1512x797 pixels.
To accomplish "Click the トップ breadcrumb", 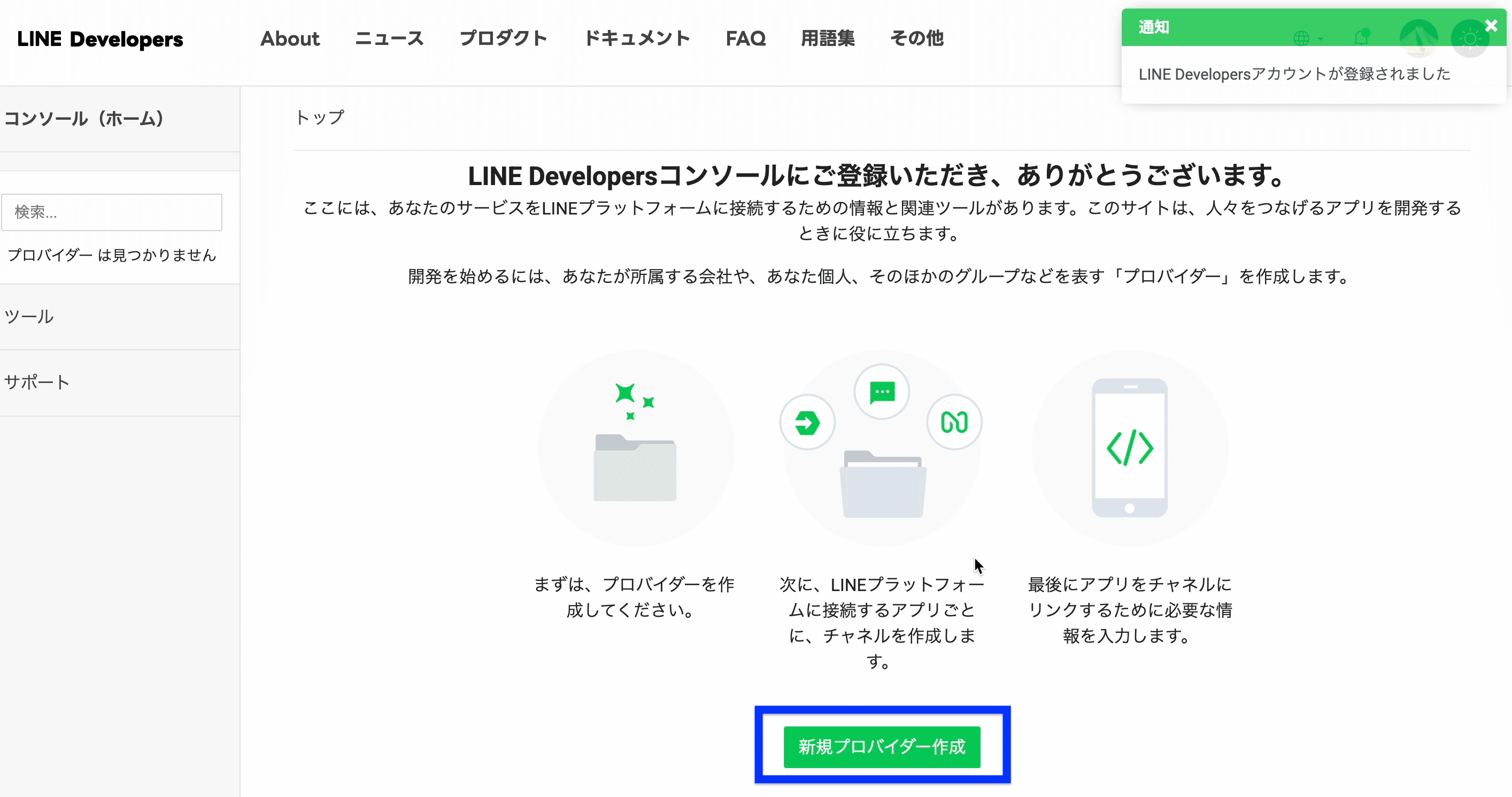I will point(320,118).
